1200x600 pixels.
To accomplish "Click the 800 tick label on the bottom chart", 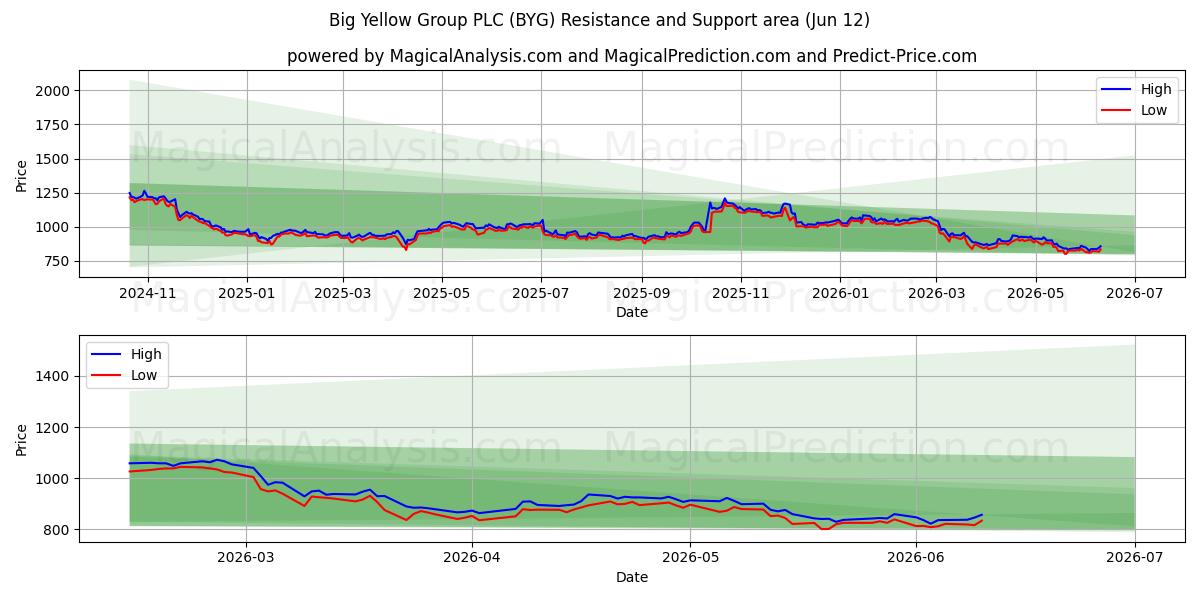I will pos(57,530).
